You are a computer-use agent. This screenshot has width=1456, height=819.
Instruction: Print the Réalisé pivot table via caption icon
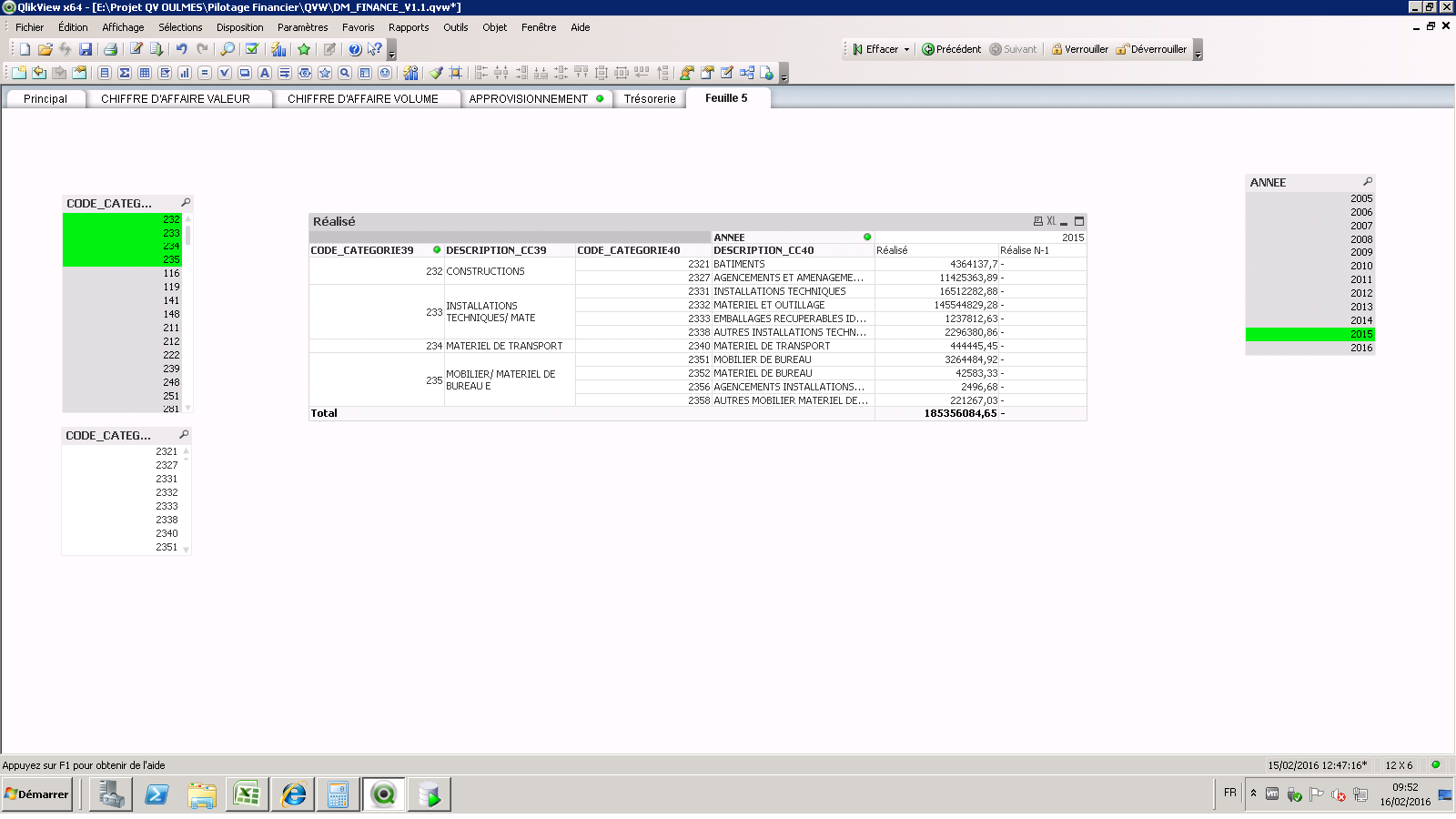pos(1038,221)
